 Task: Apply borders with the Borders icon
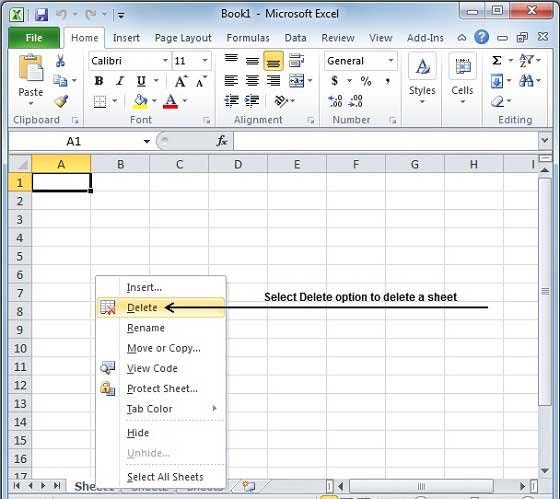click(x=100, y=101)
